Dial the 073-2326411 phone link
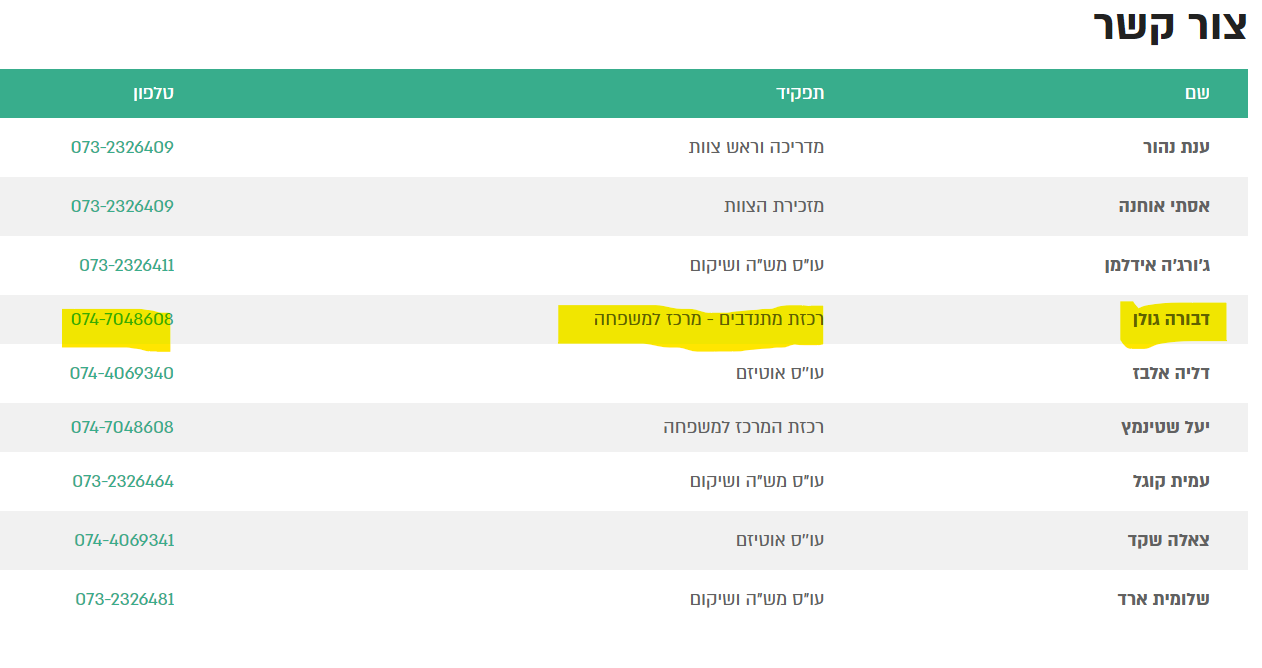 [126, 265]
